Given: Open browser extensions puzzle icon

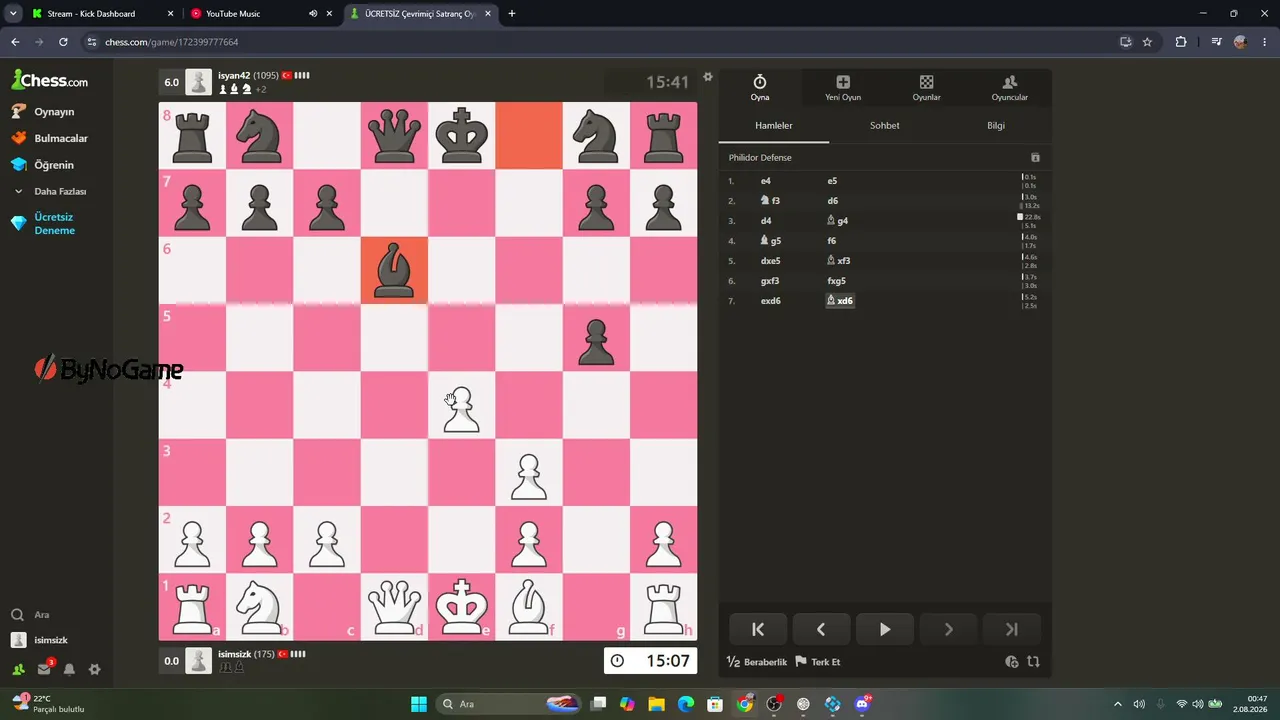Looking at the screenshot, I should click(1181, 42).
